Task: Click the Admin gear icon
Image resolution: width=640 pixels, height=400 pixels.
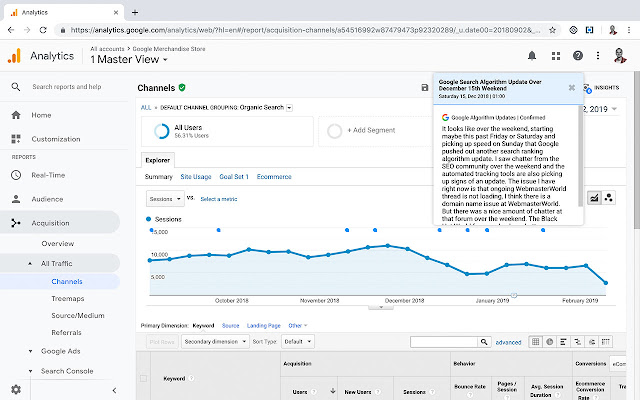Action: 15,389
